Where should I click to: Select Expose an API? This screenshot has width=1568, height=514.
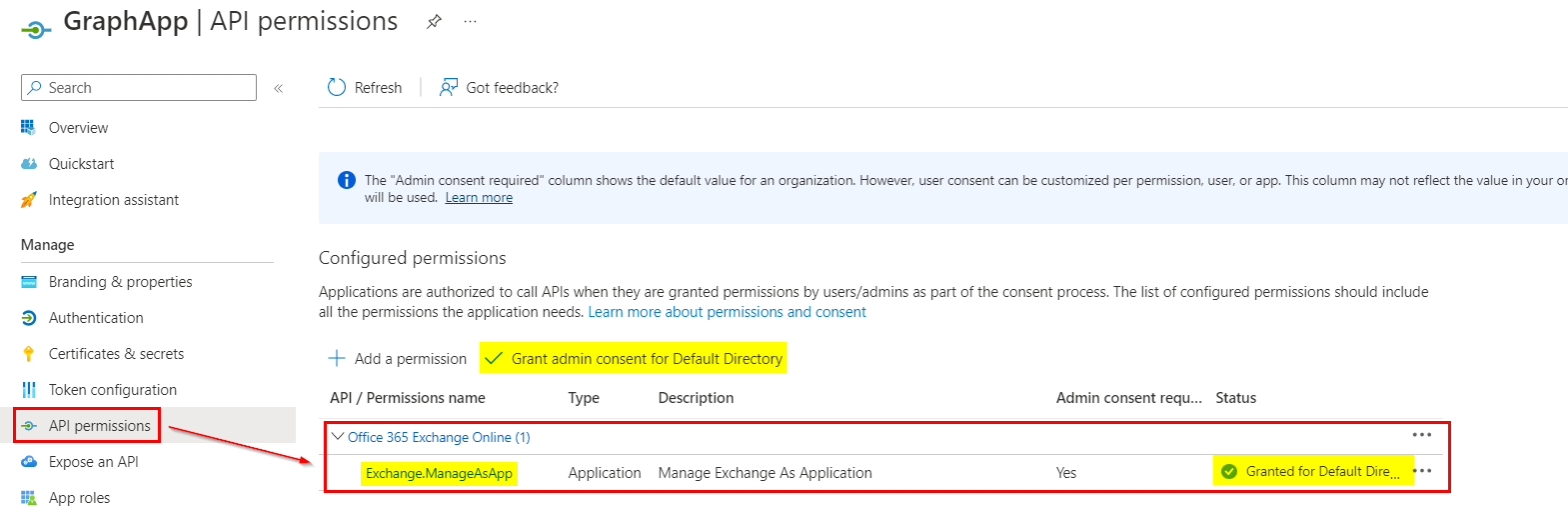pyautogui.click(x=93, y=462)
